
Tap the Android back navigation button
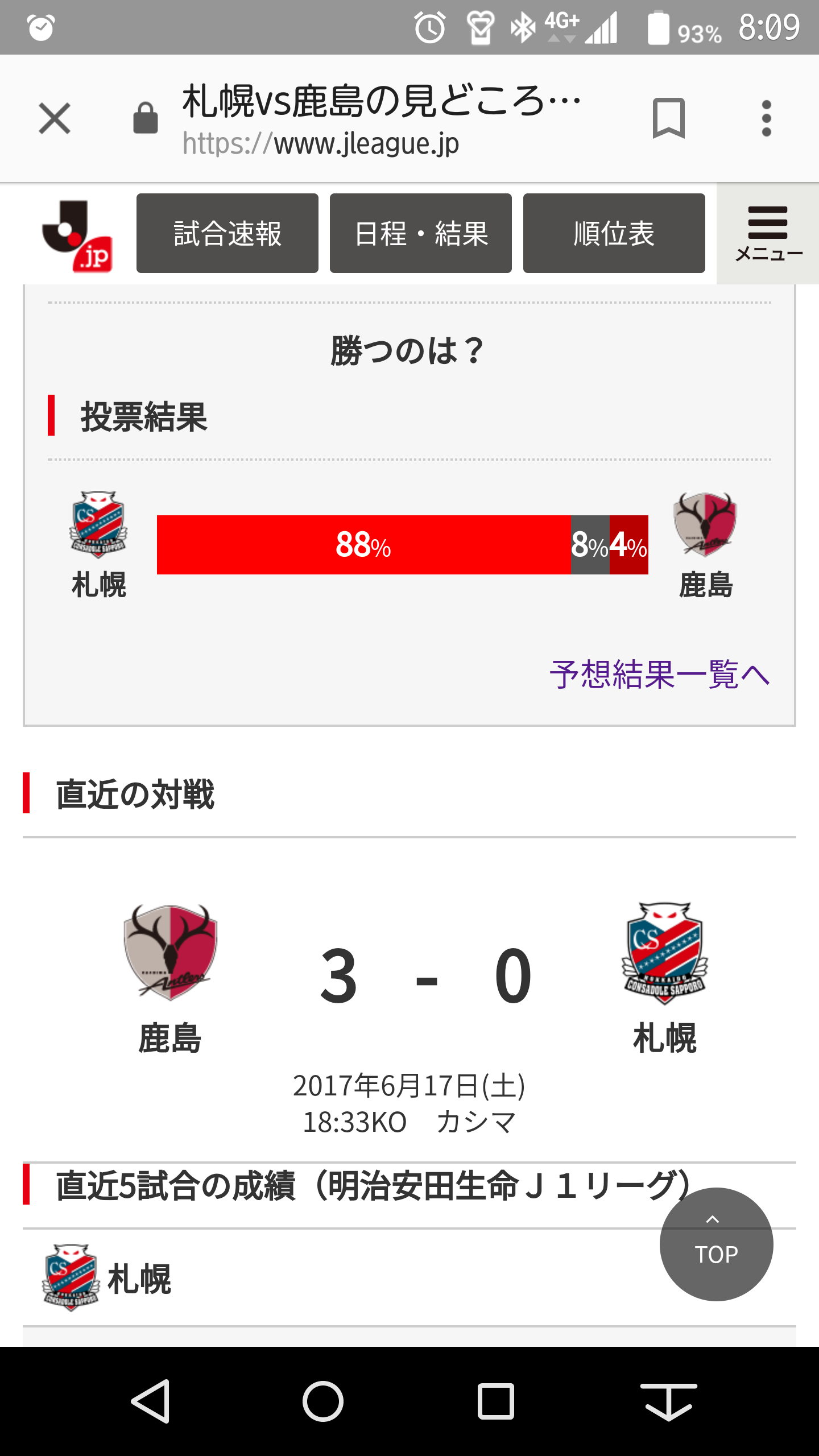[151, 1401]
